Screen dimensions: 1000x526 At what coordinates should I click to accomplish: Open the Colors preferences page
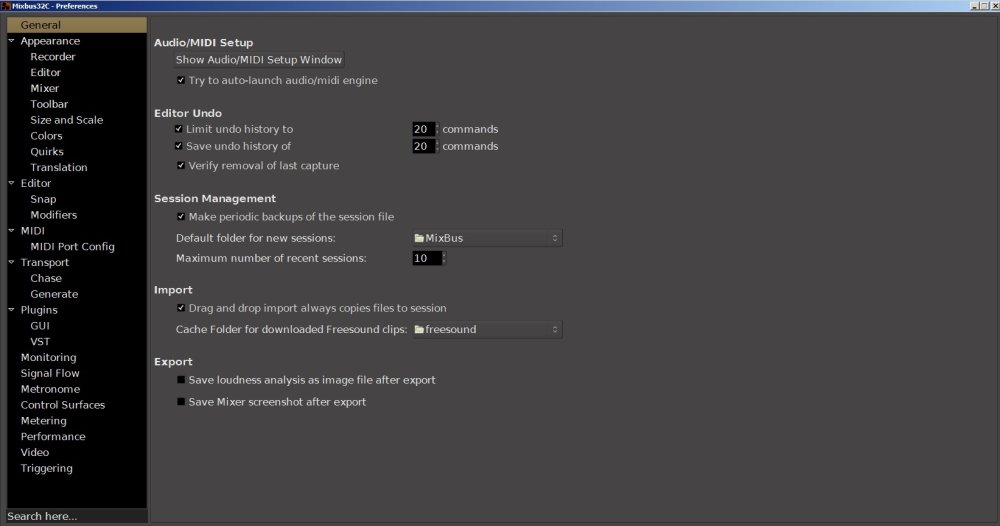point(47,136)
